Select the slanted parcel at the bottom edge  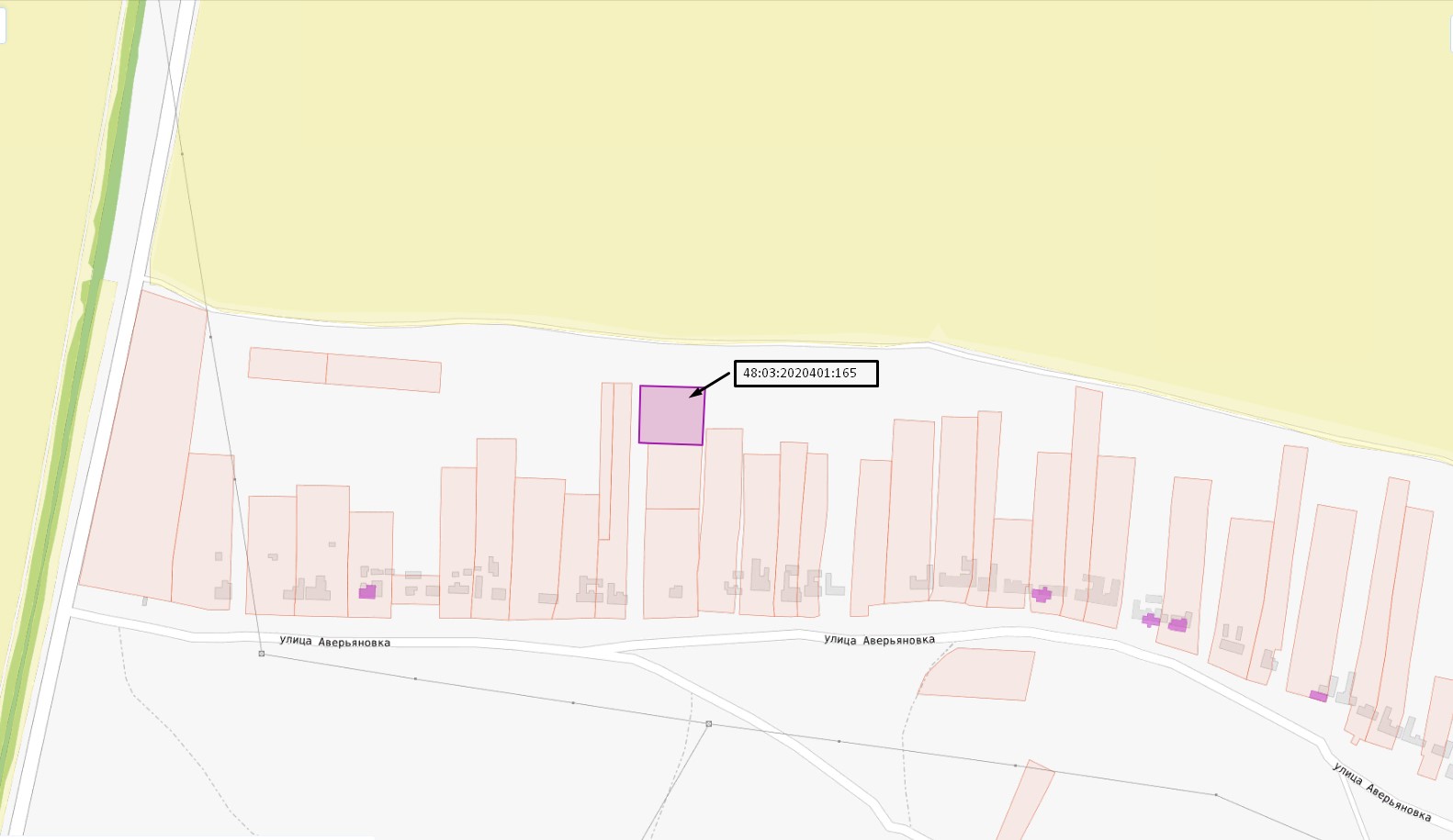pos(1026,801)
